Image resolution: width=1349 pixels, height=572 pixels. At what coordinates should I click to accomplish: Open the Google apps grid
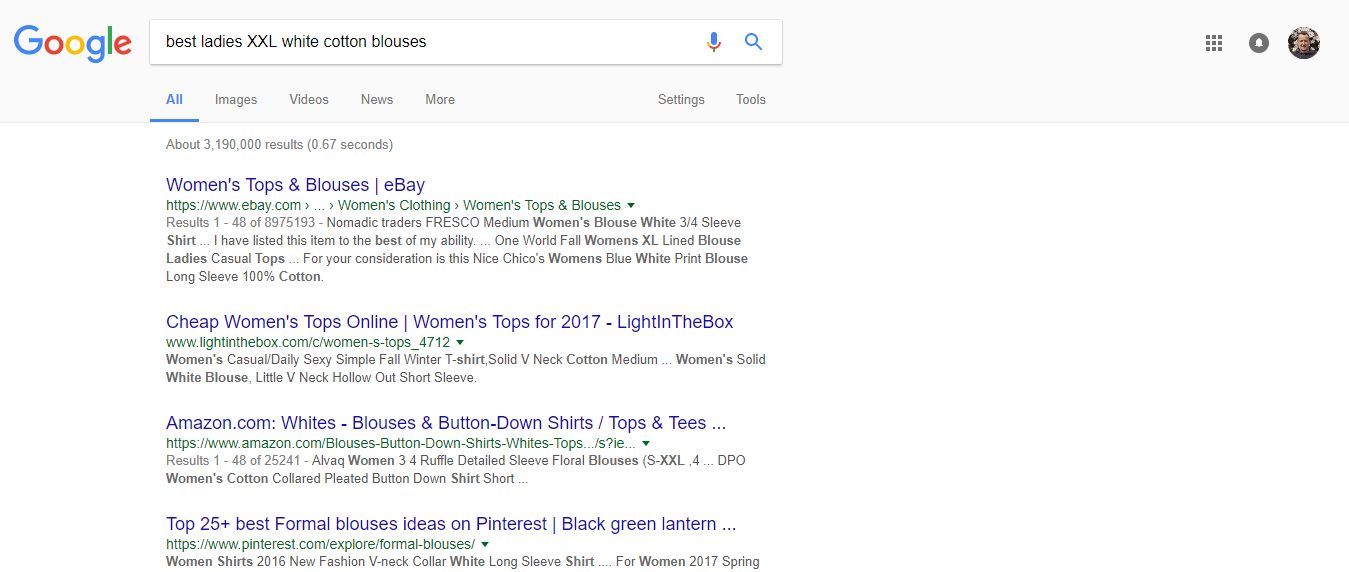tap(1214, 43)
